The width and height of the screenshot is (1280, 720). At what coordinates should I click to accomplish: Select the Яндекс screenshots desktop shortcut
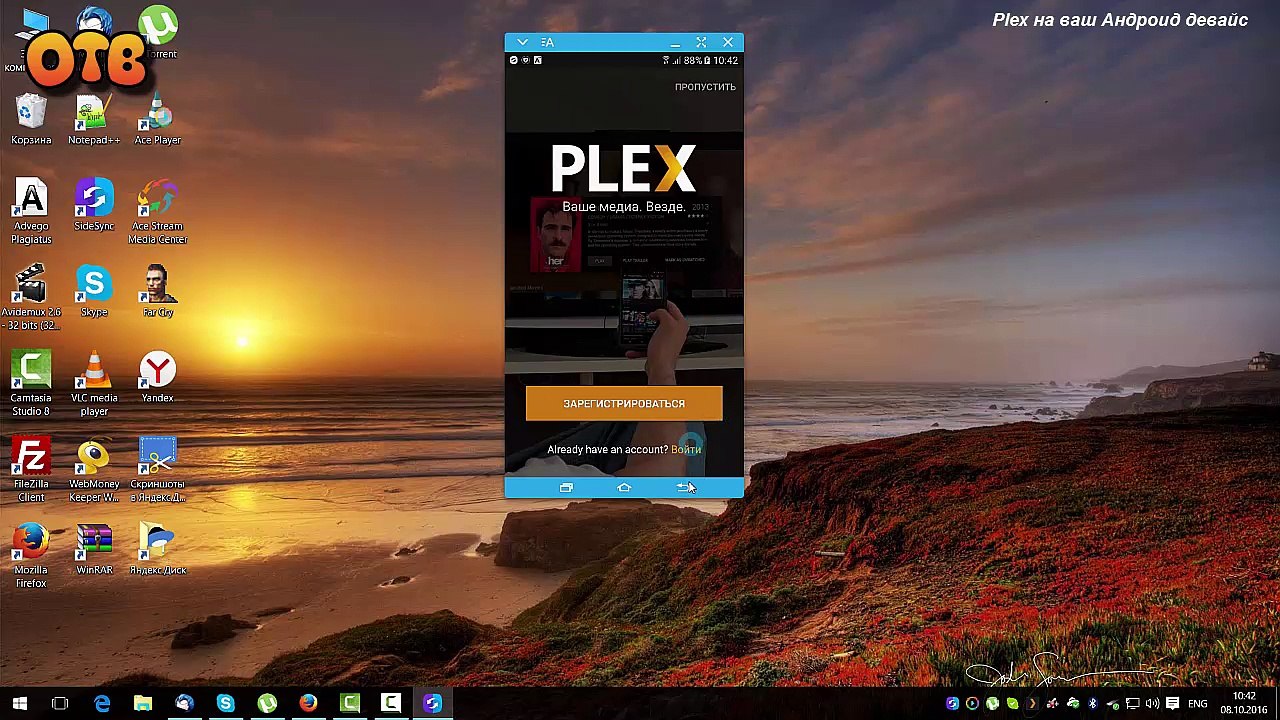[x=158, y=470]
